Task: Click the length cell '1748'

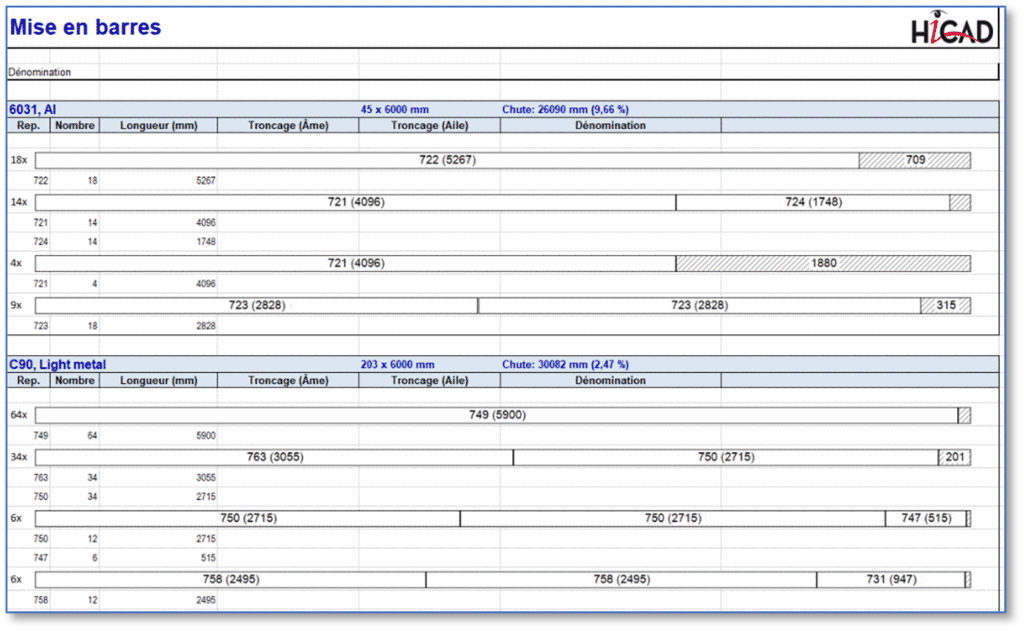Action: point(206,242)
